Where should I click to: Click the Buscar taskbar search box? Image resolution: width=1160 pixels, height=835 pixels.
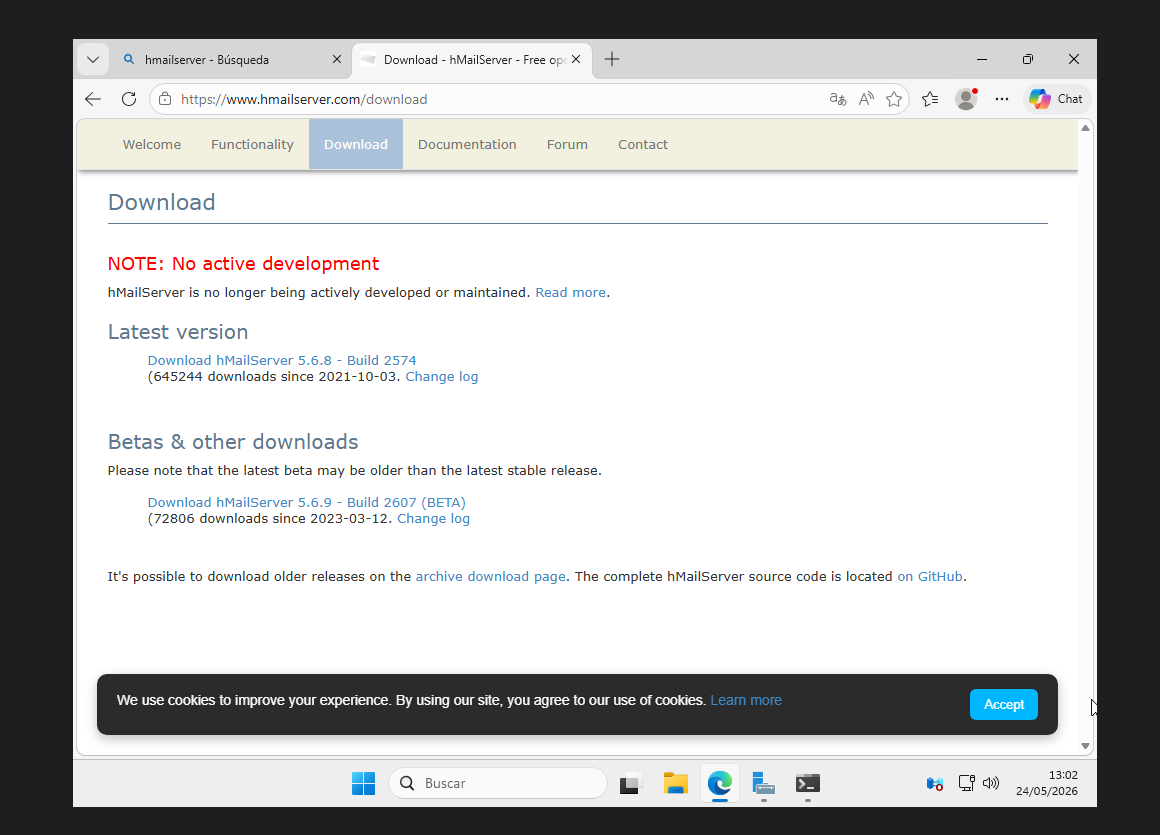[498, 783]
